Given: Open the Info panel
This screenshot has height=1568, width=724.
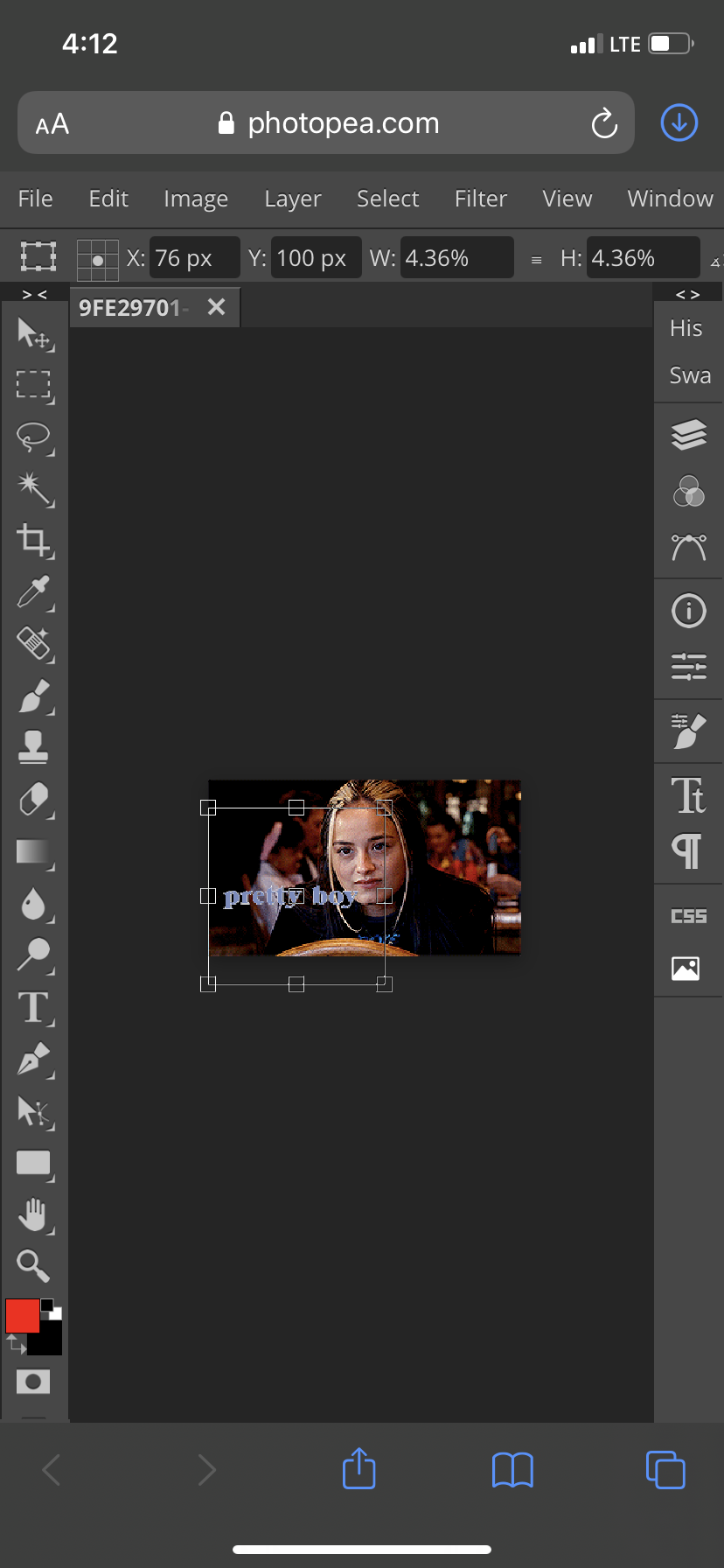Looking at the screenshot, I should pos(689,611).
